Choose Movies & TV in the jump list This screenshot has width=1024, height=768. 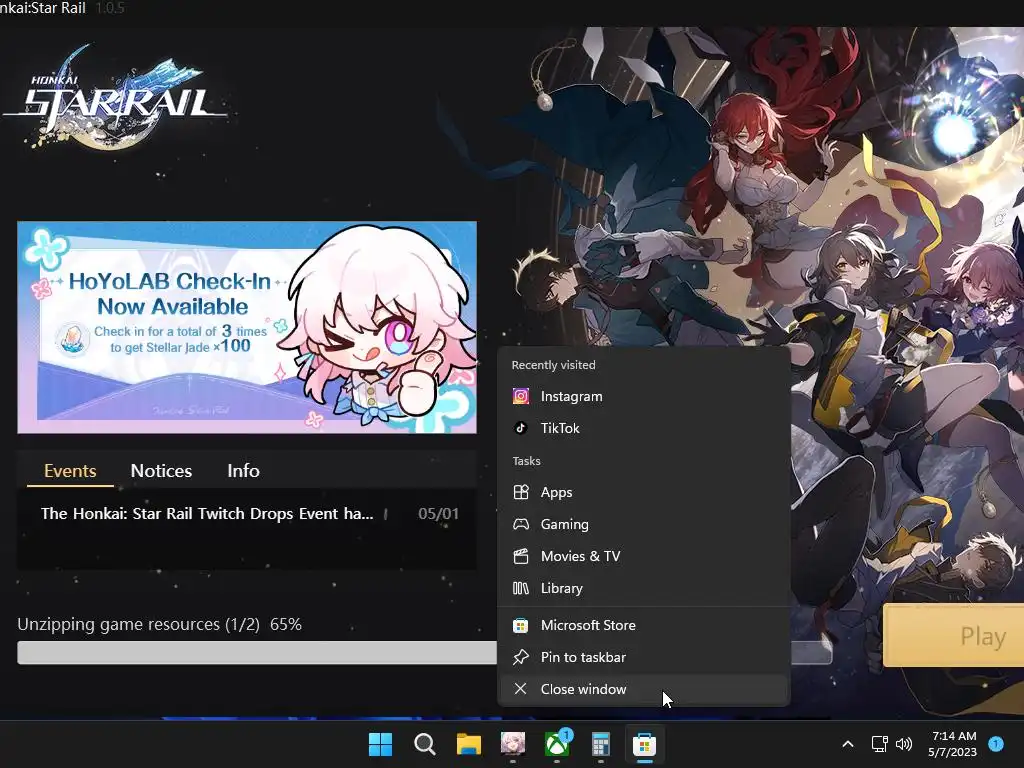coord(643,556)
